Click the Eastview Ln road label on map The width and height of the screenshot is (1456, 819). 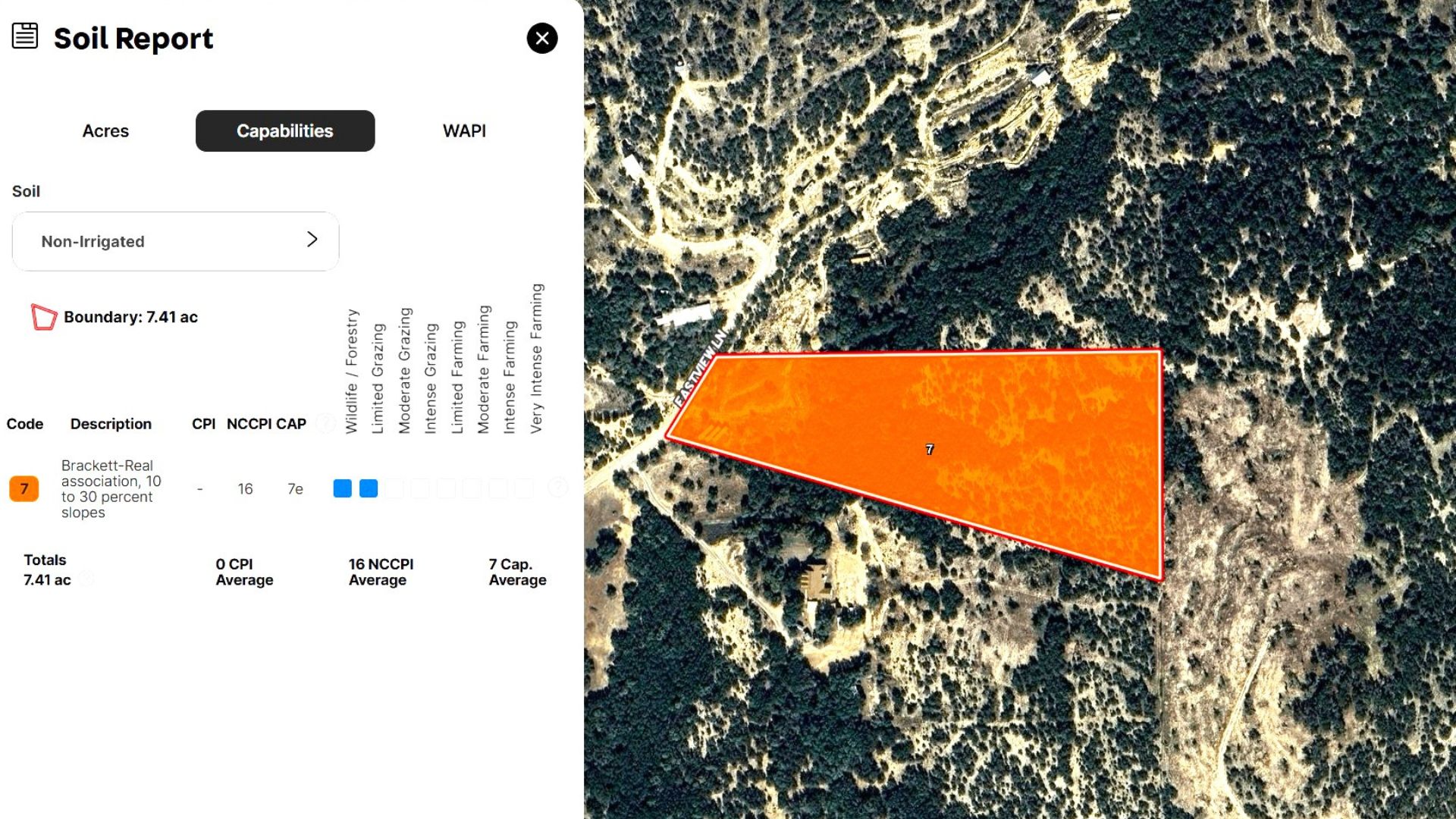coord(699,369)
